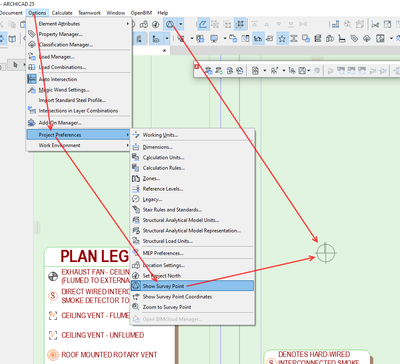This screenshot has height=364, width=400.
Task: Click the survey point crosshair marker
Action: pyautogui.click(x=325, y=253)
